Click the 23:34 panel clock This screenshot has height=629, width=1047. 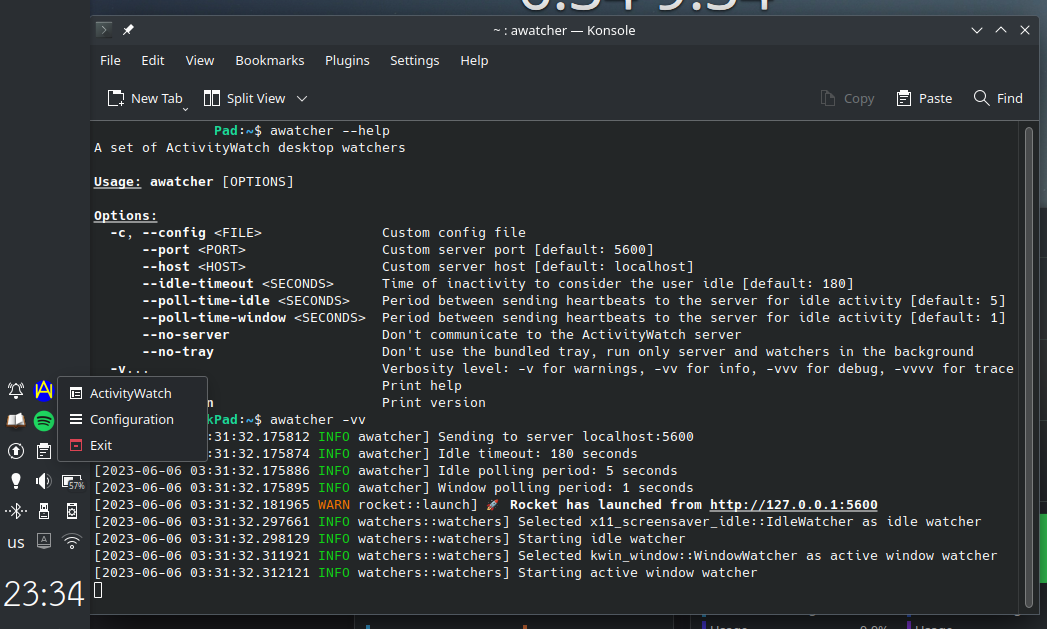44,594
